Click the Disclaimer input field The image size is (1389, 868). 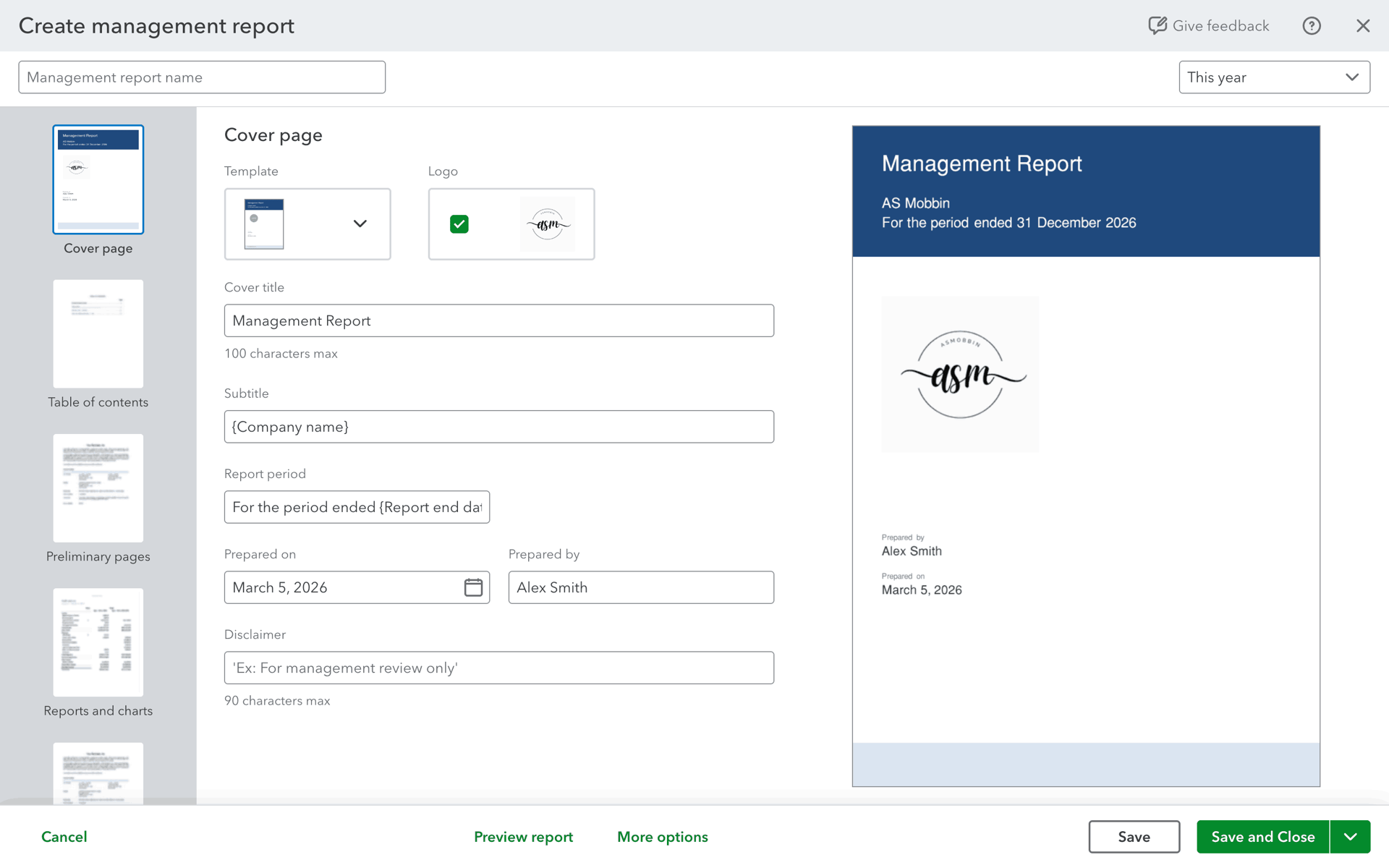click(x=499, y=668)
